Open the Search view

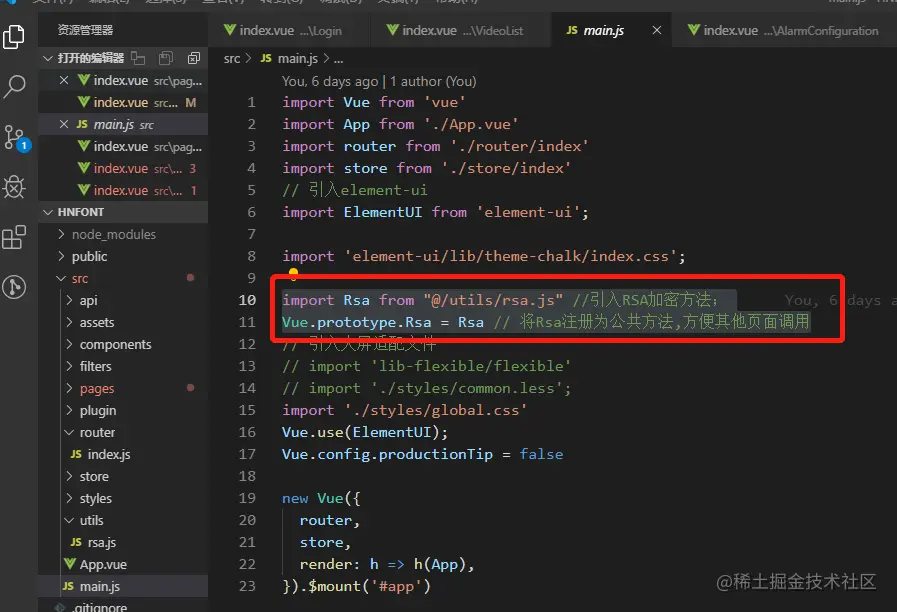(14, 87)
